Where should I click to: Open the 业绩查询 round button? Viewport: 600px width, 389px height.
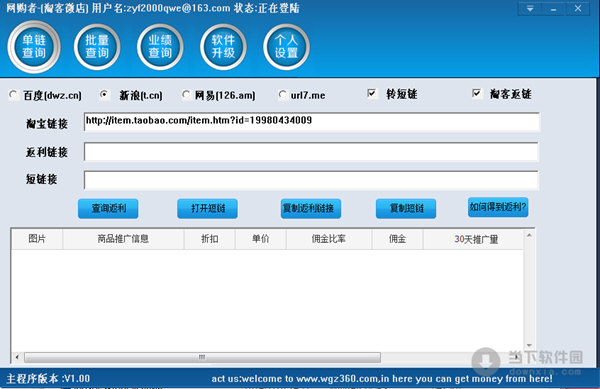160,47
